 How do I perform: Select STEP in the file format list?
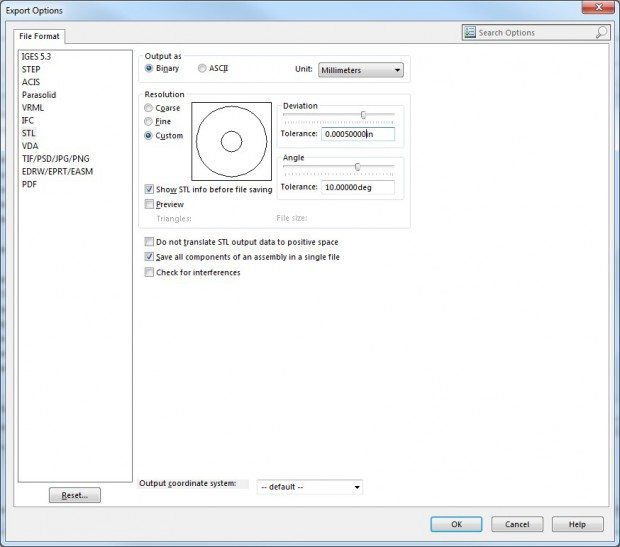coord(31,69)
